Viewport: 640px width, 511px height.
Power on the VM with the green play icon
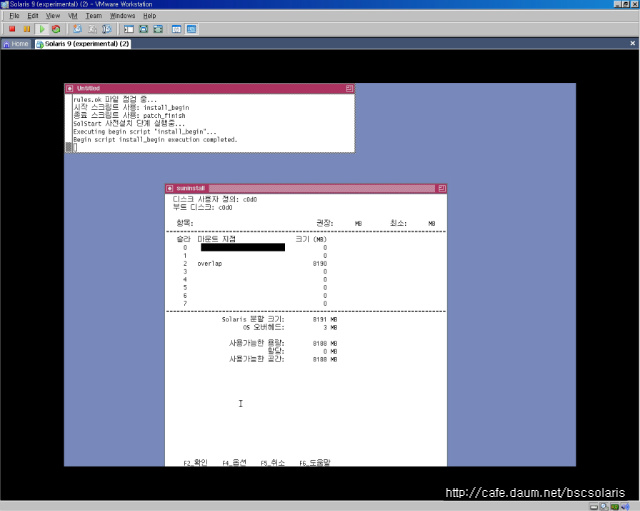42,29
